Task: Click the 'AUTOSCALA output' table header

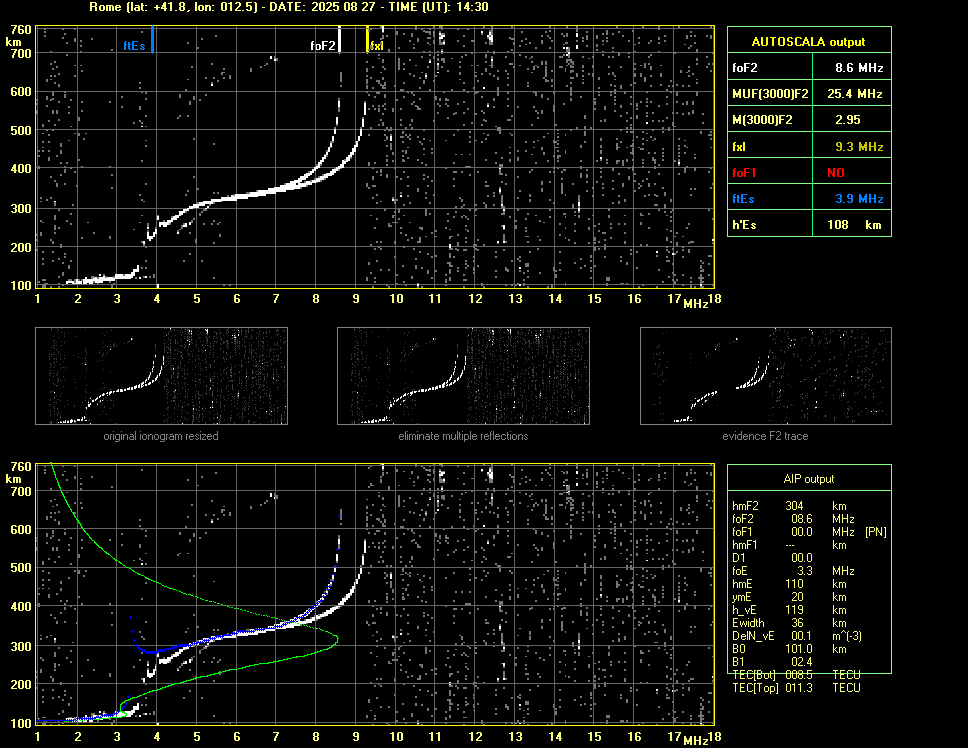Action: point(809,42)
